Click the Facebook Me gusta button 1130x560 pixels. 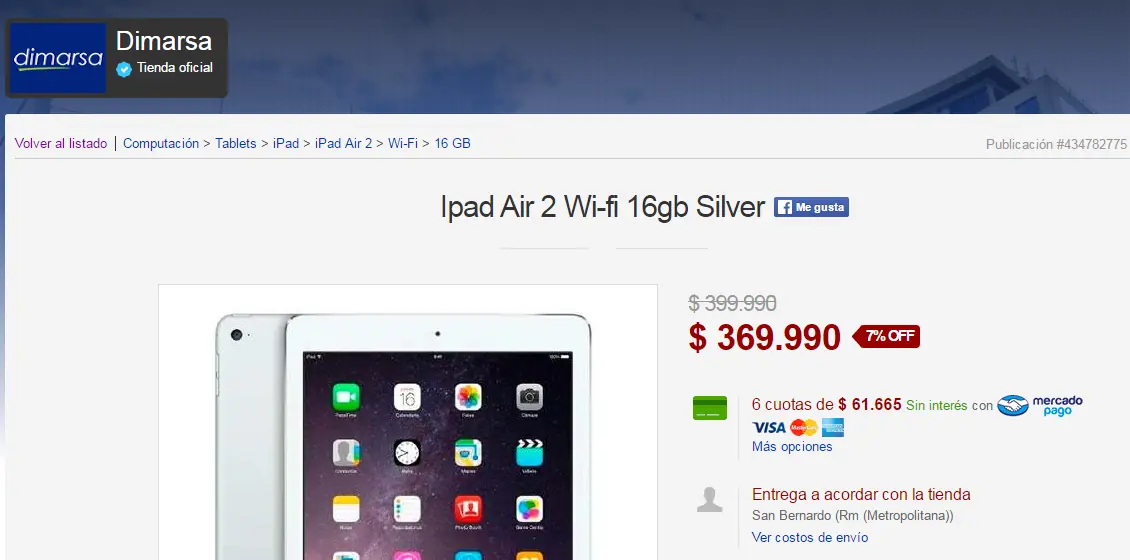pyautogui.click(x=811, y=208)
